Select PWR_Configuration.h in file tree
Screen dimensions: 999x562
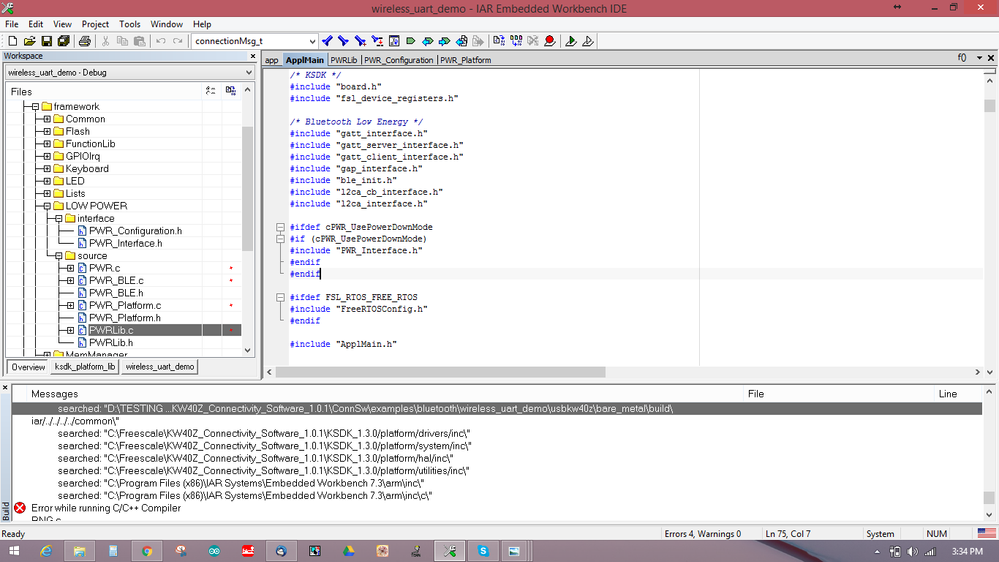click(135, 231)
